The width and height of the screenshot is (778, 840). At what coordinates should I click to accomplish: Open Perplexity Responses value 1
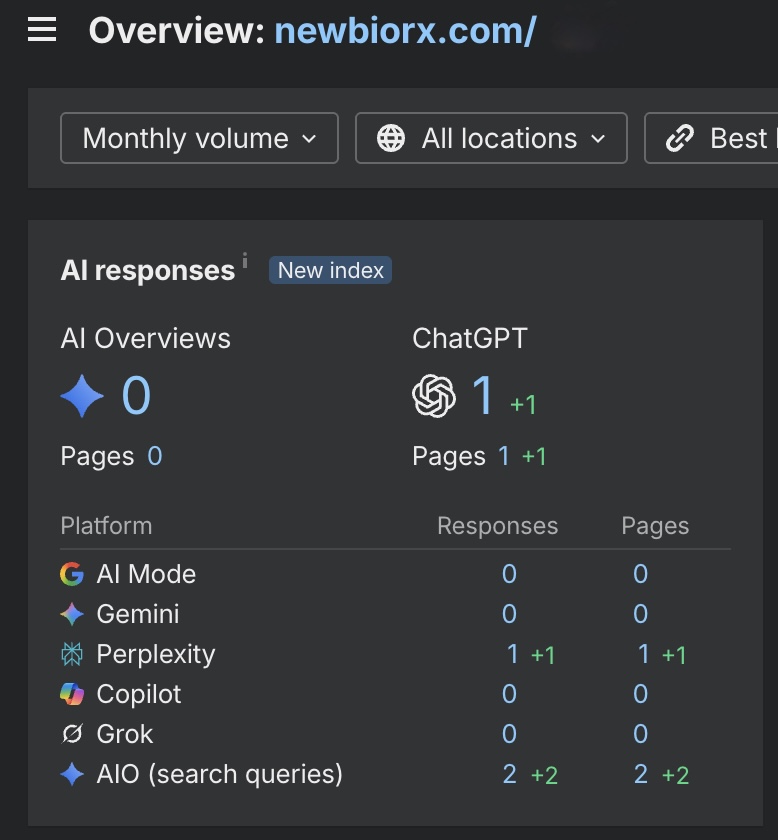click(512, 654)
